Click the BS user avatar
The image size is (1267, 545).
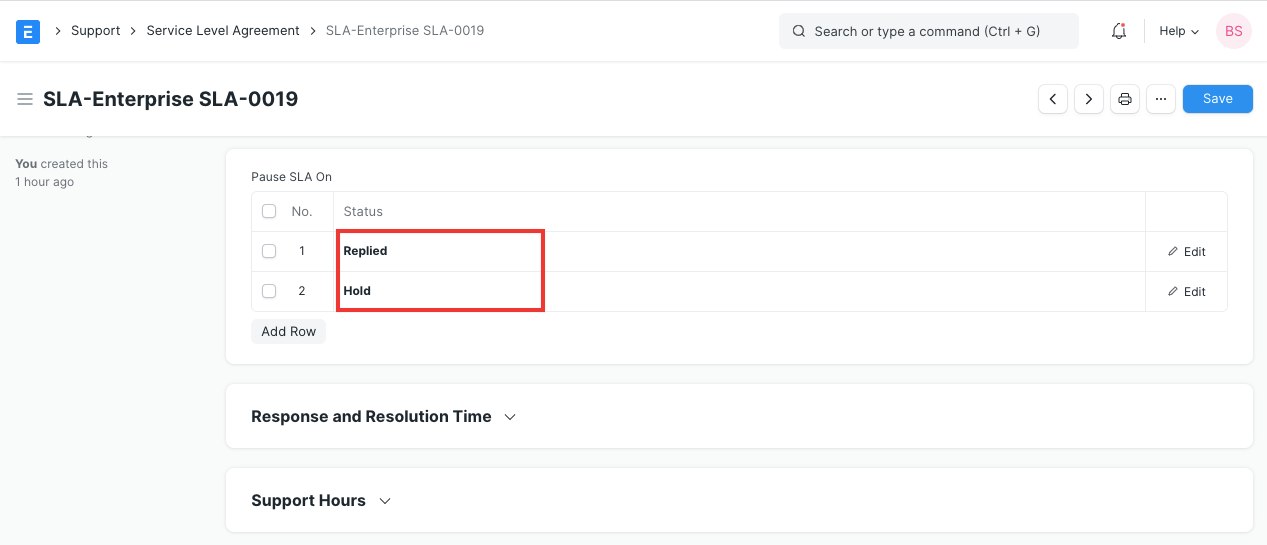(x=1233, y=31)
